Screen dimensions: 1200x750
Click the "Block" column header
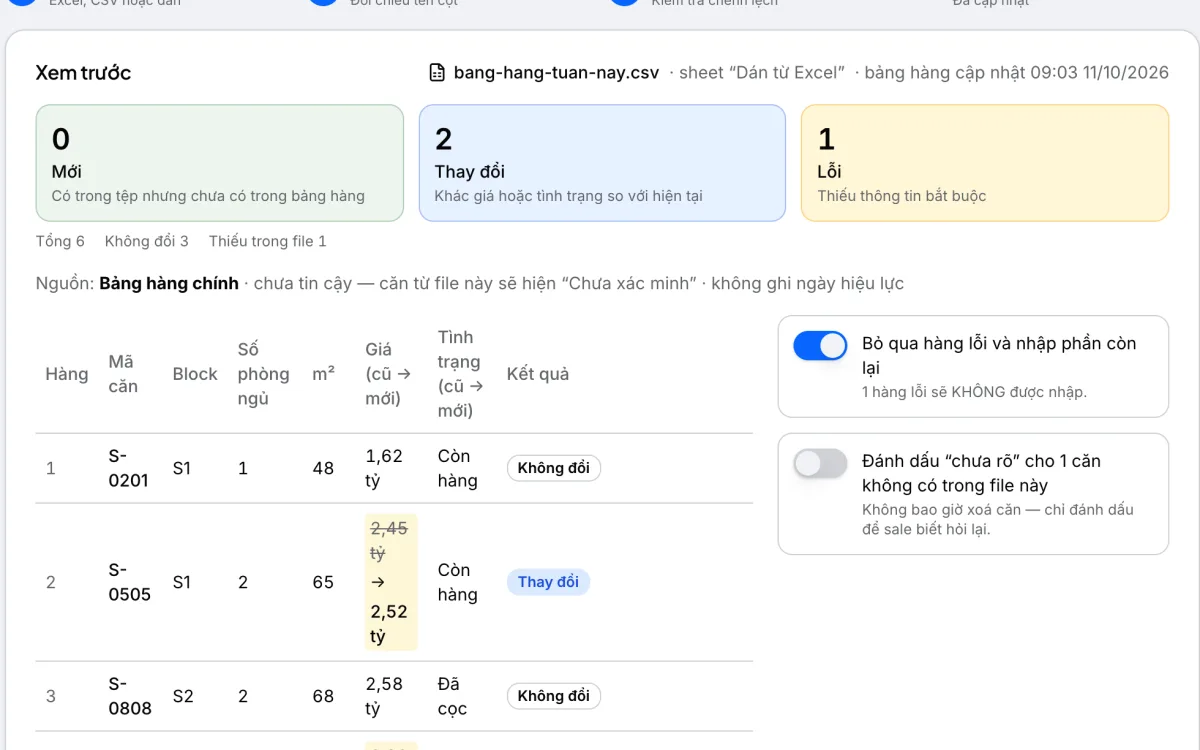(195, 374)
